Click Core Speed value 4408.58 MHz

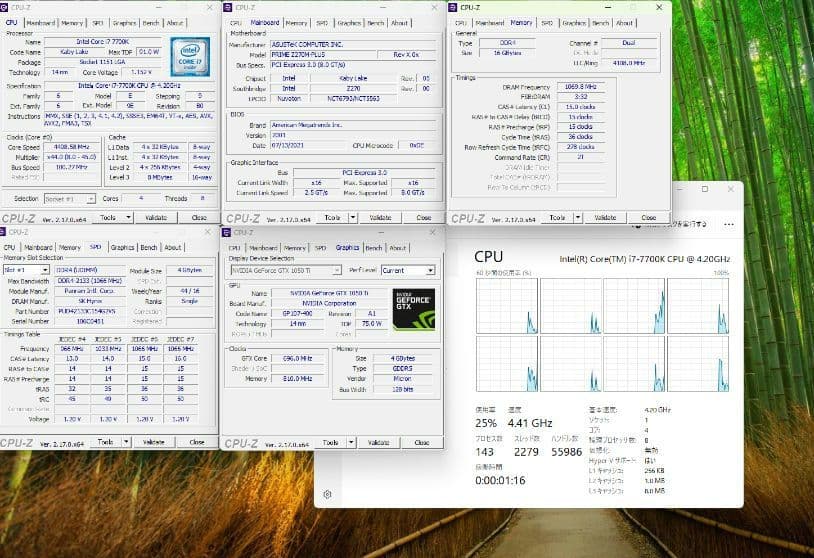[72, 147]
